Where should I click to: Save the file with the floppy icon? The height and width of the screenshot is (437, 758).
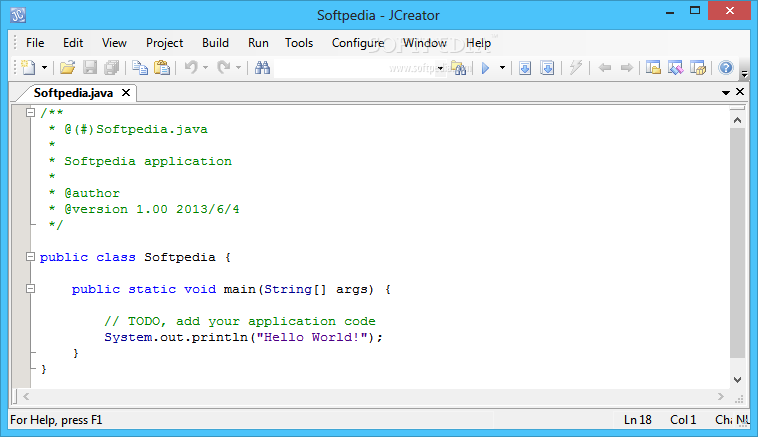pos(90,68)
